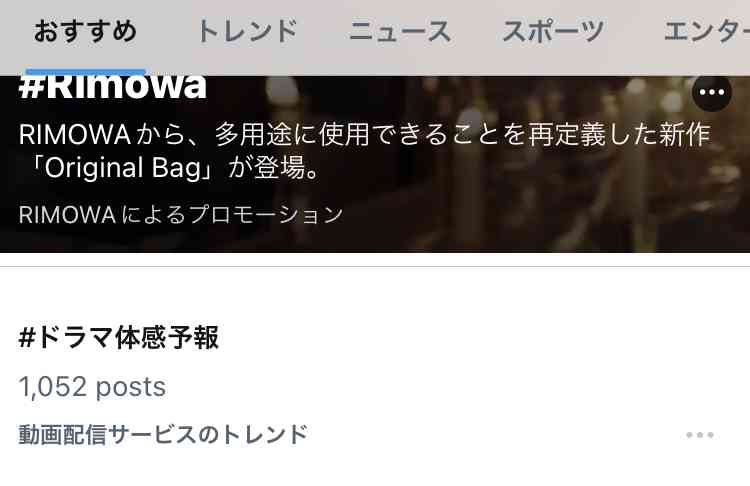Switch to the おすすめ tab

click(x=86, y=31)
